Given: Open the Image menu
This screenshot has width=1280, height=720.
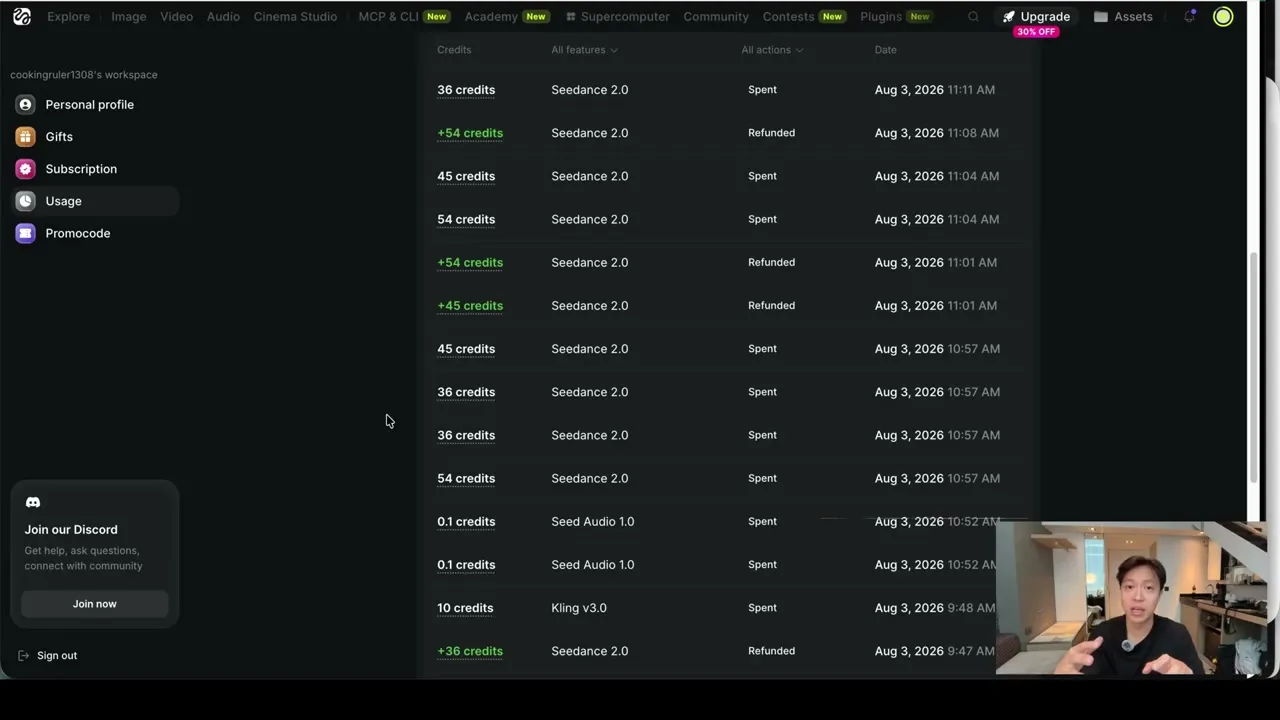Looking at the screenshot, I should click(x=128, y=17).
